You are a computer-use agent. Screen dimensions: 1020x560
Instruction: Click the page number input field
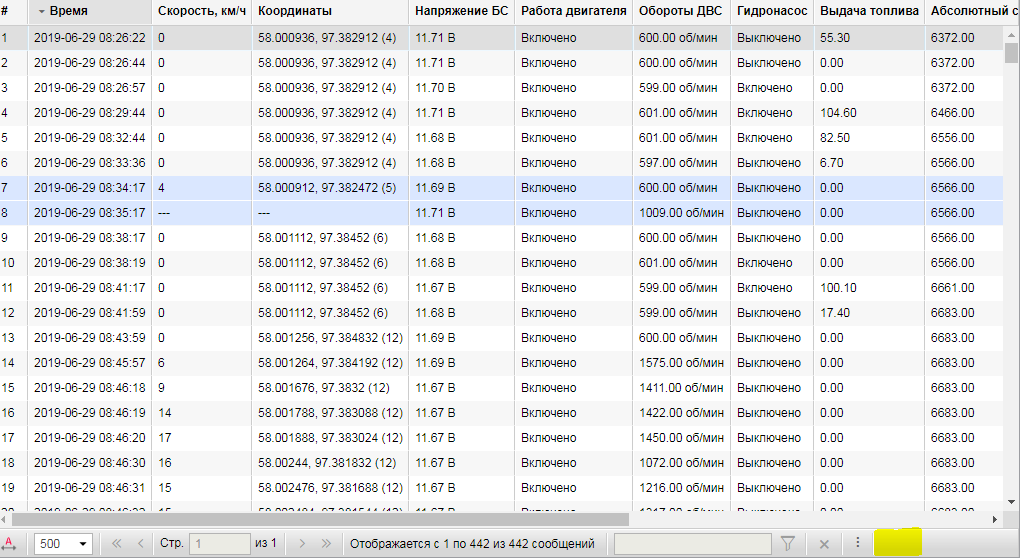(219, 543)
